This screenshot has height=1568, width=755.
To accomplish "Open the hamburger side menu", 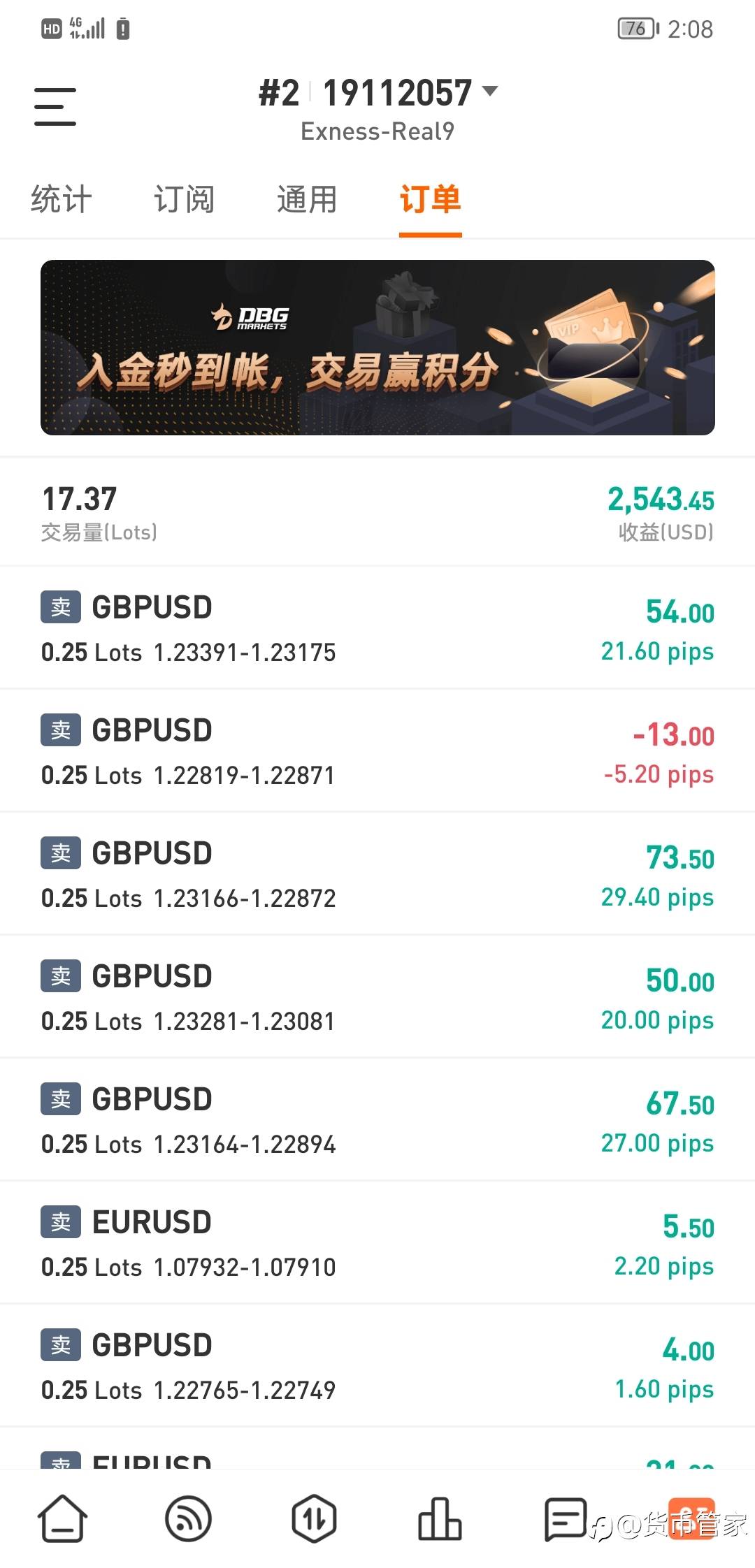I will (x=55, y=107).
